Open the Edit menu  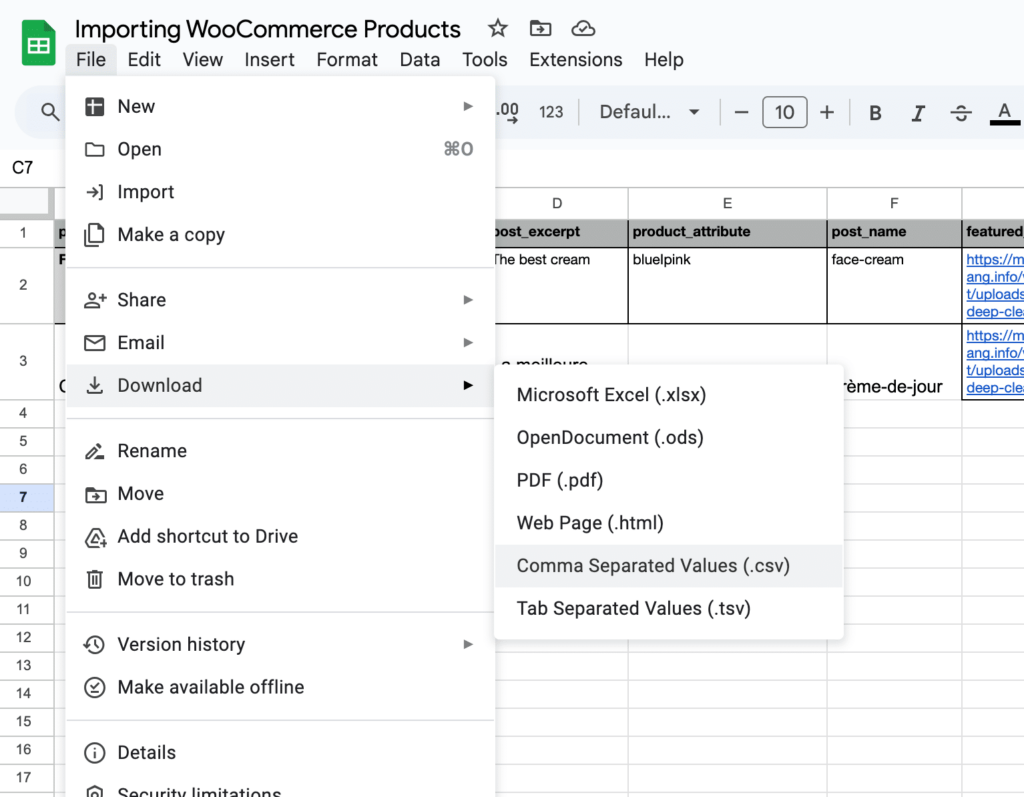point(144,59)
